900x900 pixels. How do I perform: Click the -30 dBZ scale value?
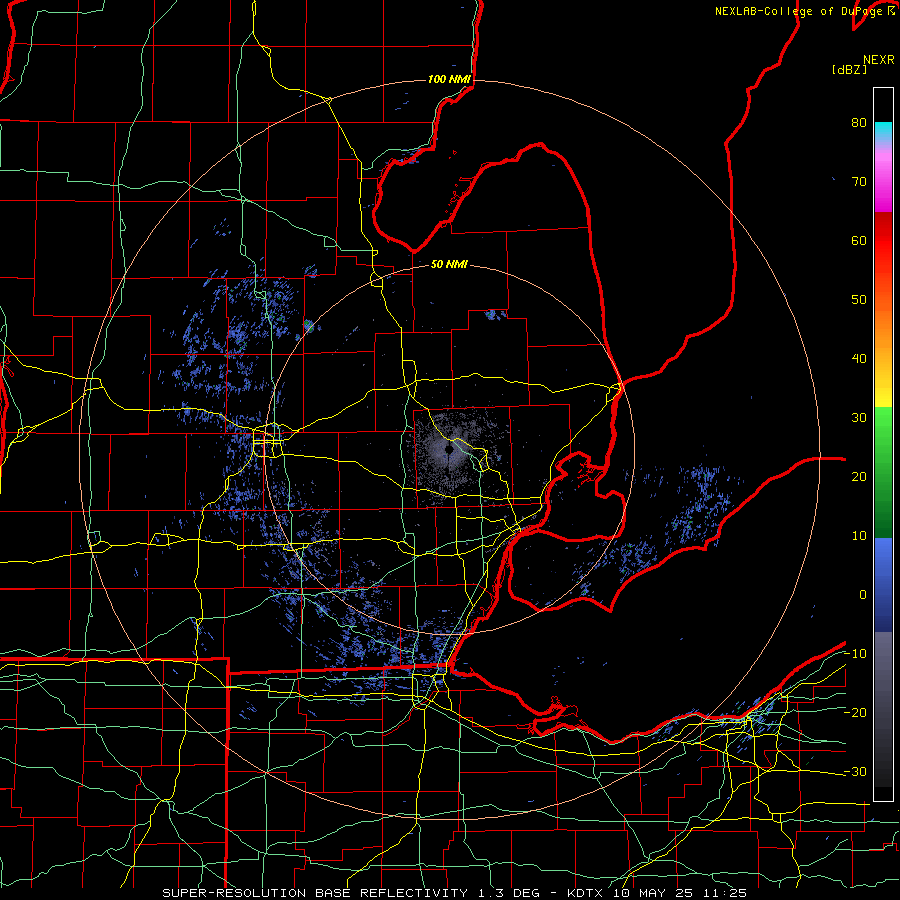(x=855, y=771)
